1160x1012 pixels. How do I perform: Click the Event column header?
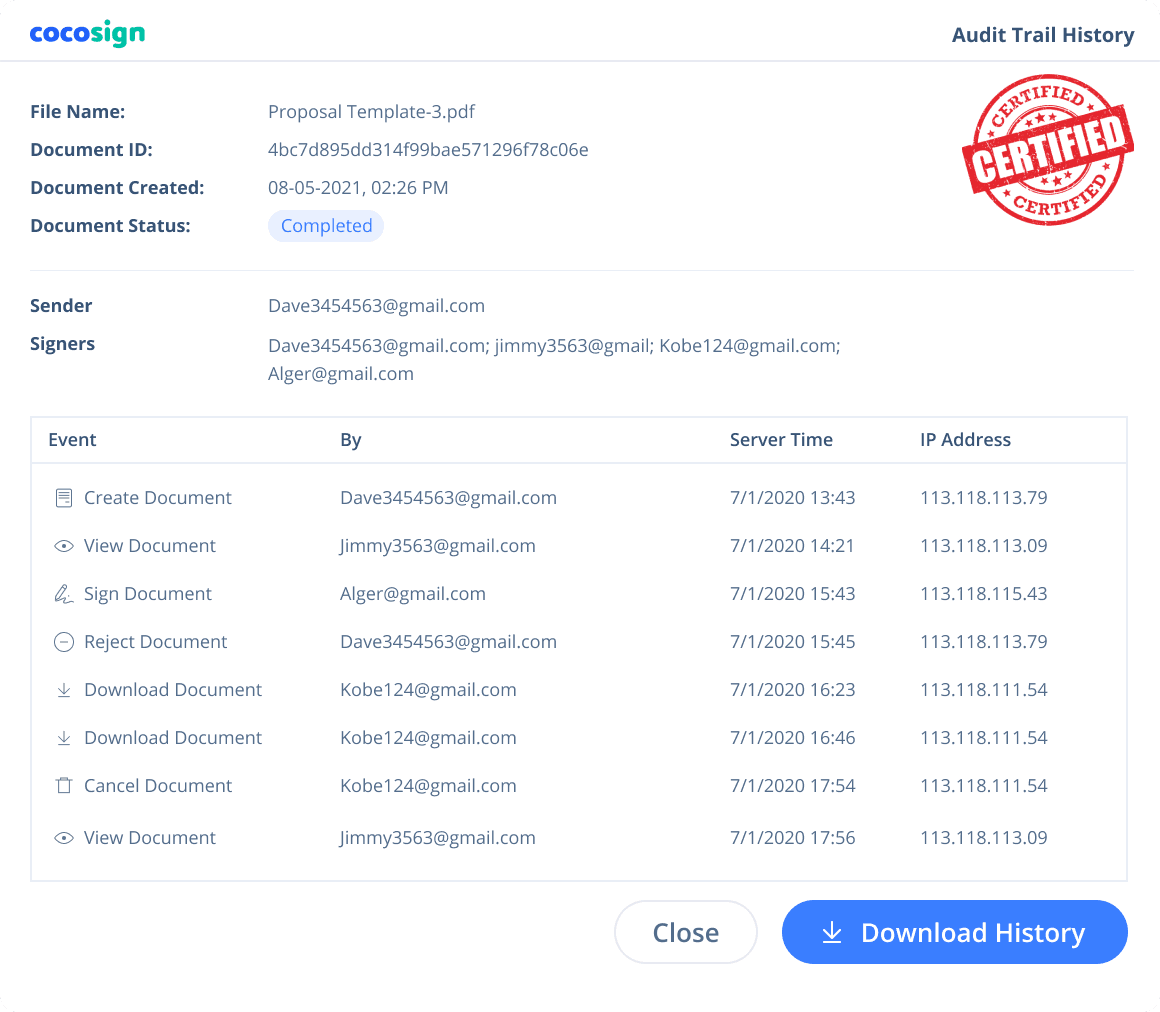click(72, 440)
